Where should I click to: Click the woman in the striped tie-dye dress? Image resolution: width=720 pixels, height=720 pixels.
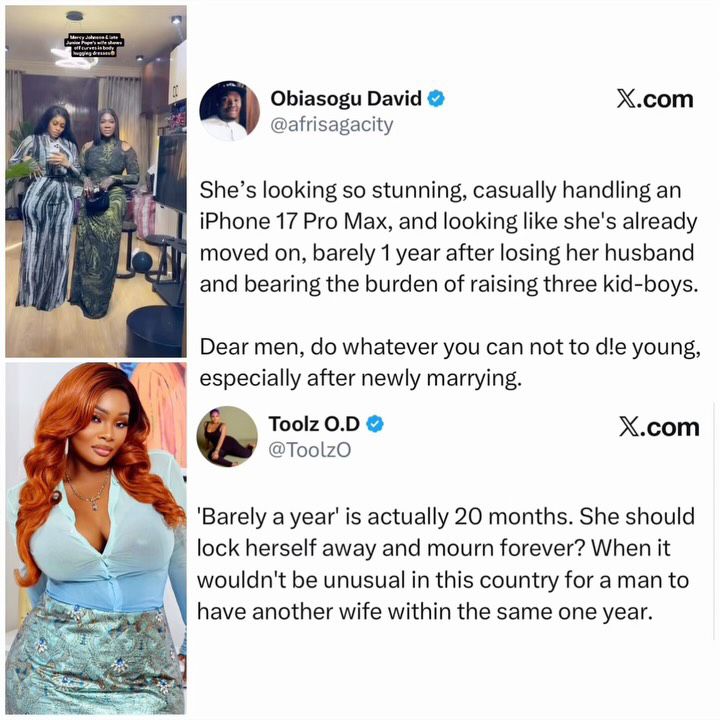[46, 207]
